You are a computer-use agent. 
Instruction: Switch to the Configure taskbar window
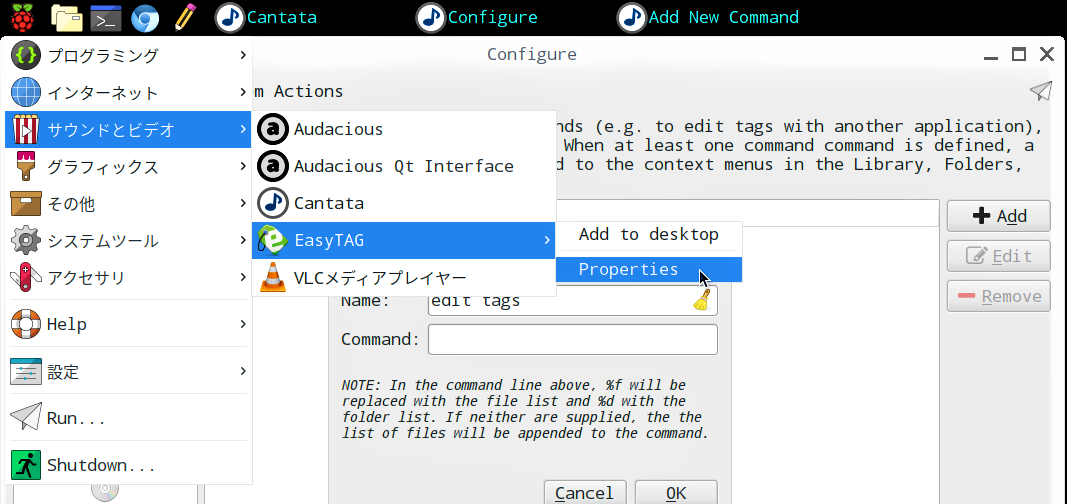click(477, 18)
